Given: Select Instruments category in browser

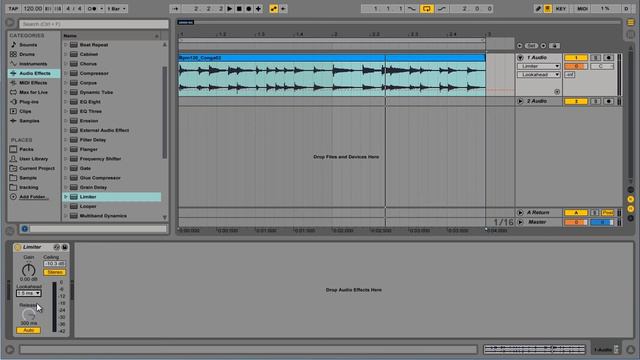Looking at the screenshot, I should coord(33,64).
